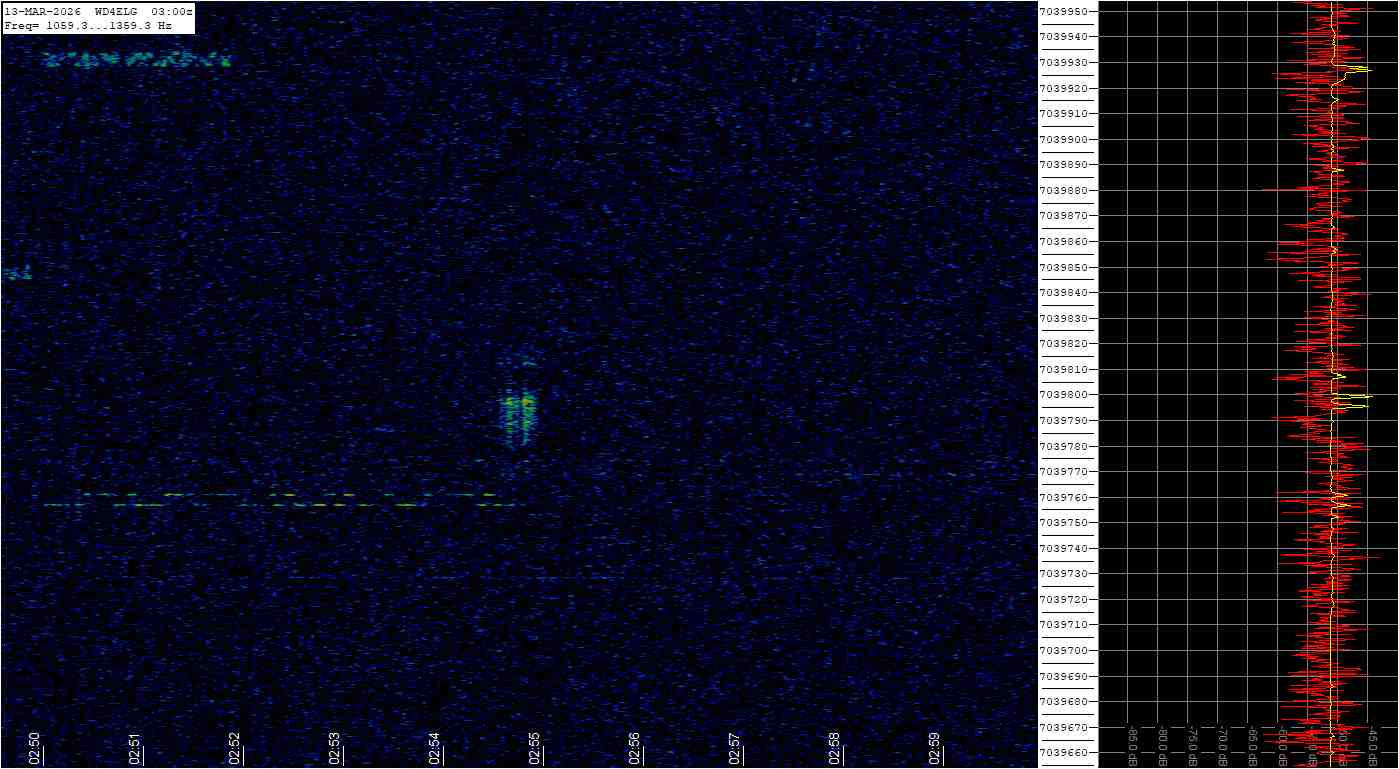Viewport: 1399px width, 769px height.
Task: Click the Freq range text in header
Action: (x=88, y=25)
